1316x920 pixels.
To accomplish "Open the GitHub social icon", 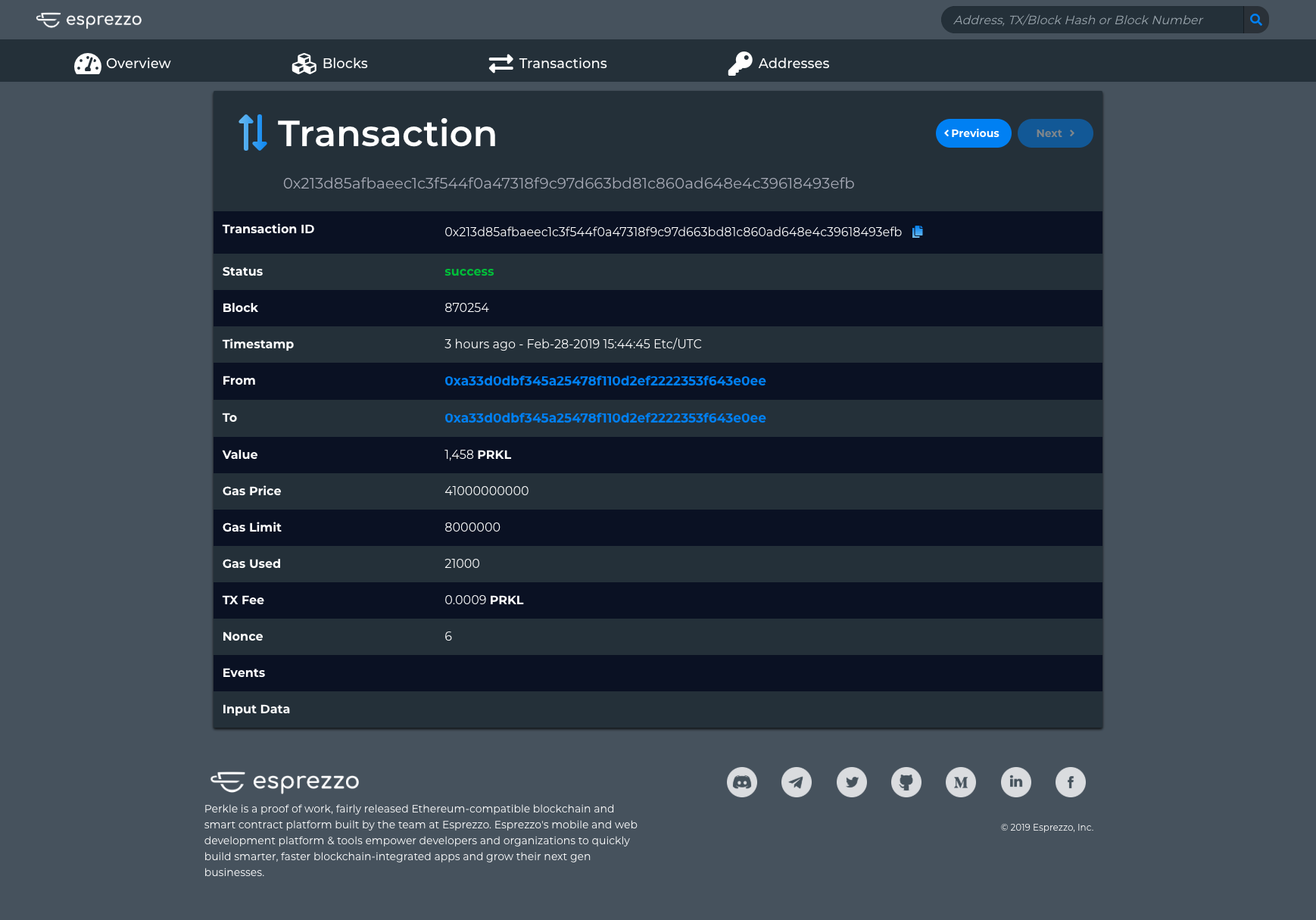I will point(906,782).
